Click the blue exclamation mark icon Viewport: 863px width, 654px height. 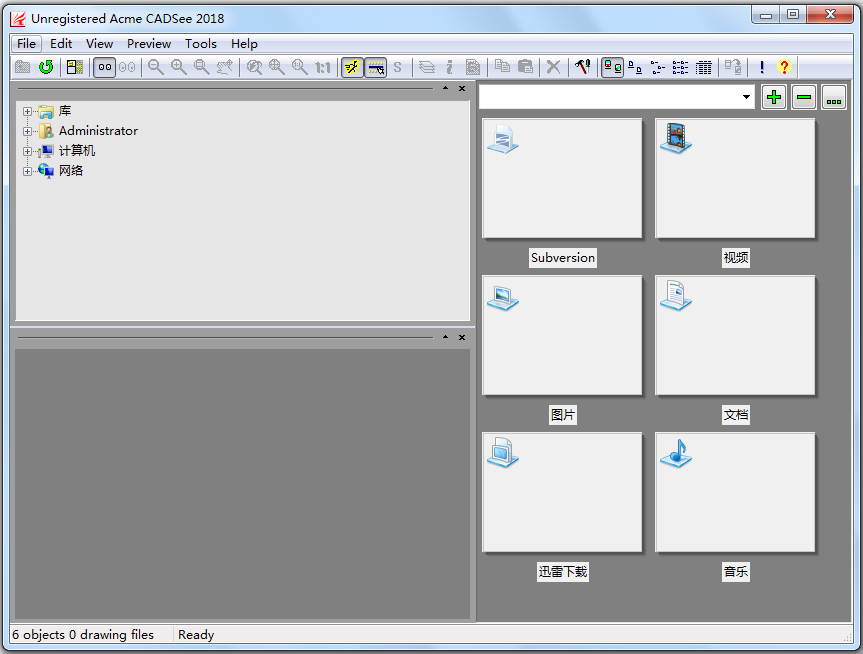click(762, 67)
